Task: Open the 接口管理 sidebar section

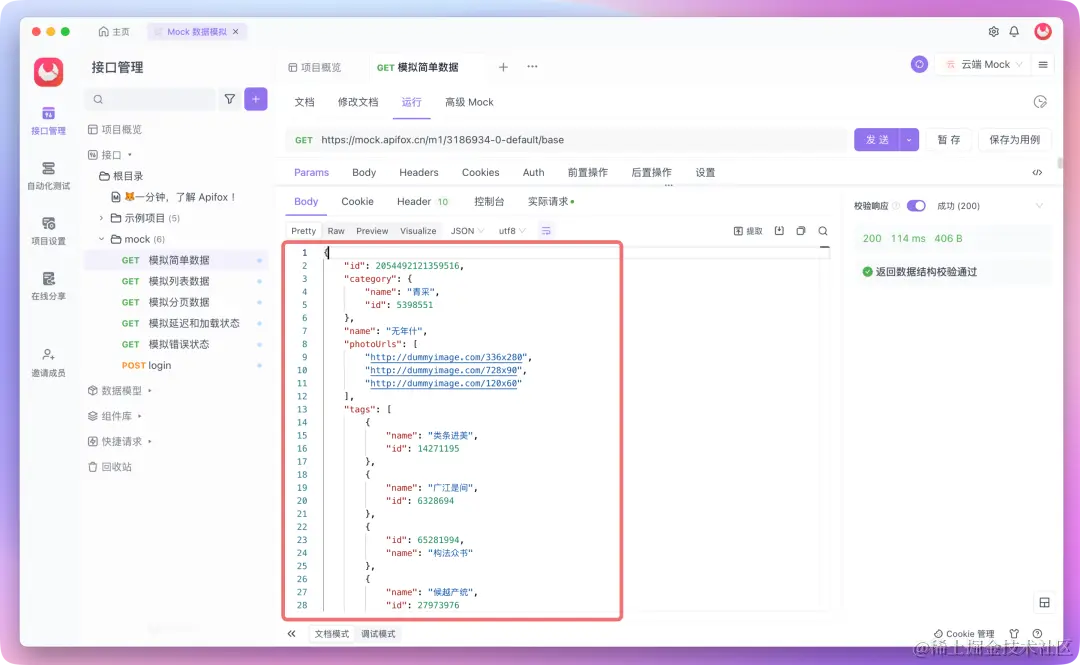Action: [48, 121]
